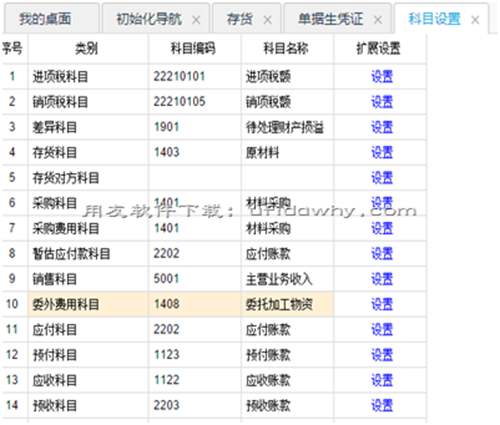Select the highlighted 委外费用科目 cell

point(88,304)
